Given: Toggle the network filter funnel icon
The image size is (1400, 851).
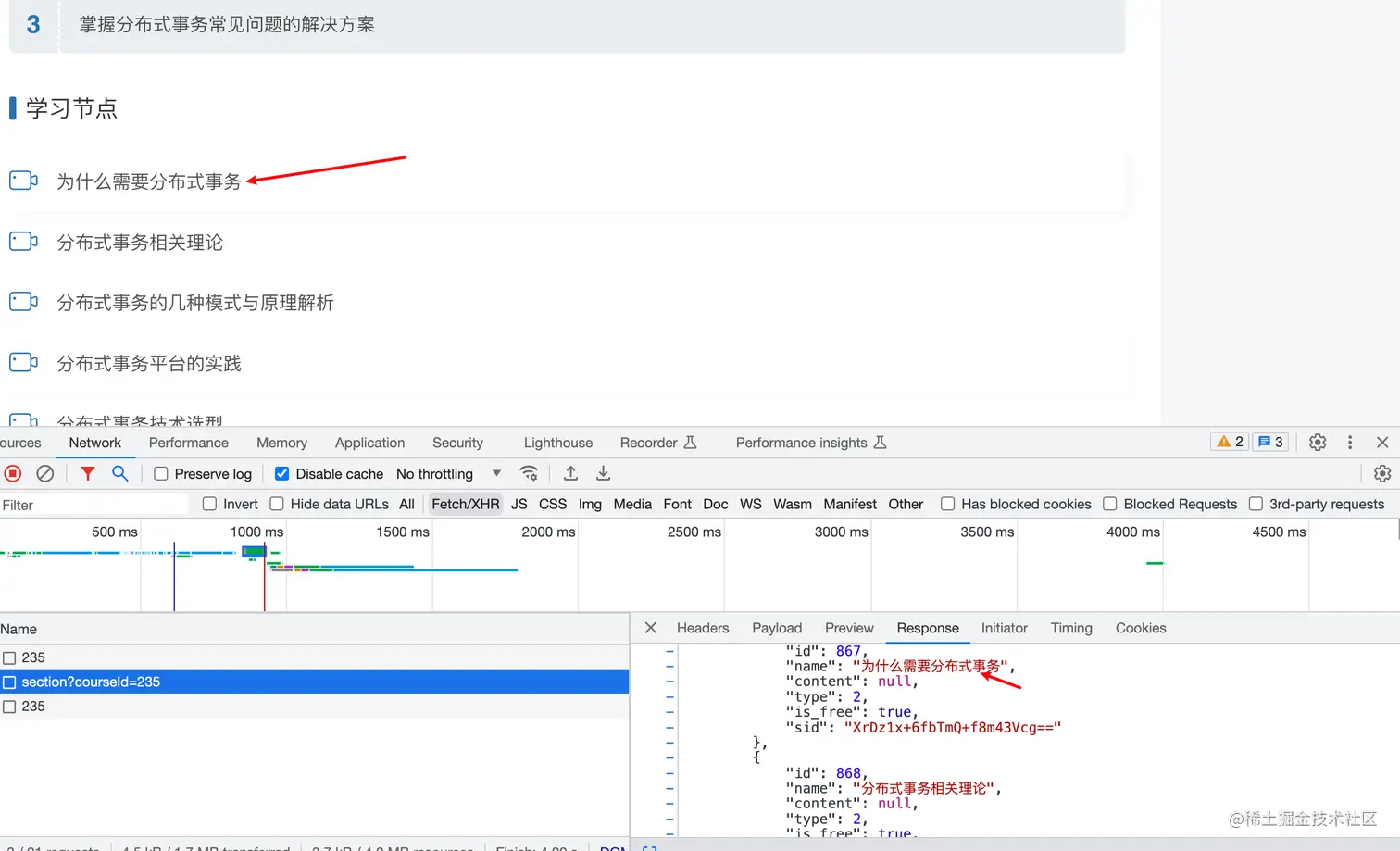Looking at the screenshot, I should click(87, 473).
